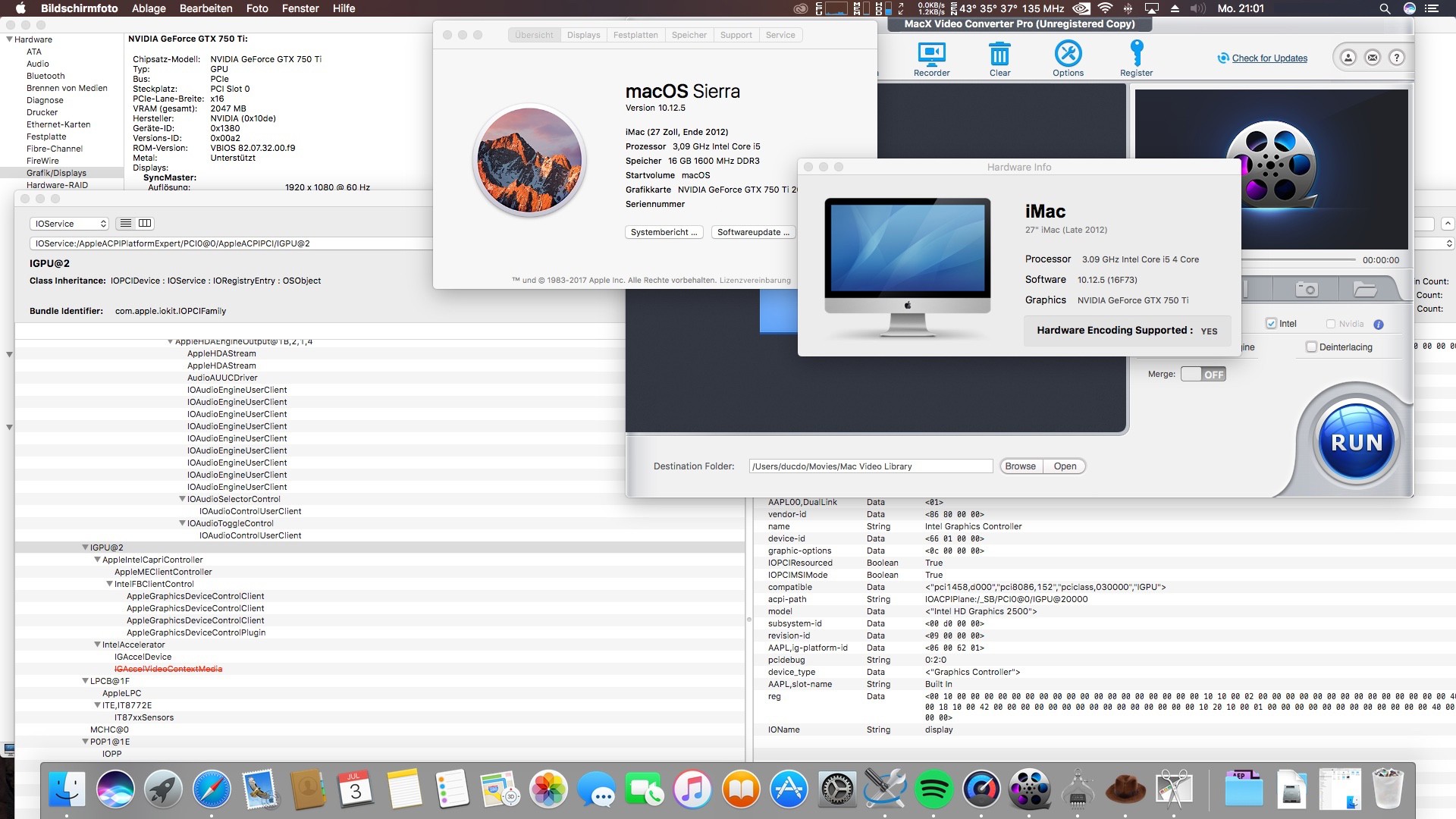Click the Register key icon

coord(1136,55)
